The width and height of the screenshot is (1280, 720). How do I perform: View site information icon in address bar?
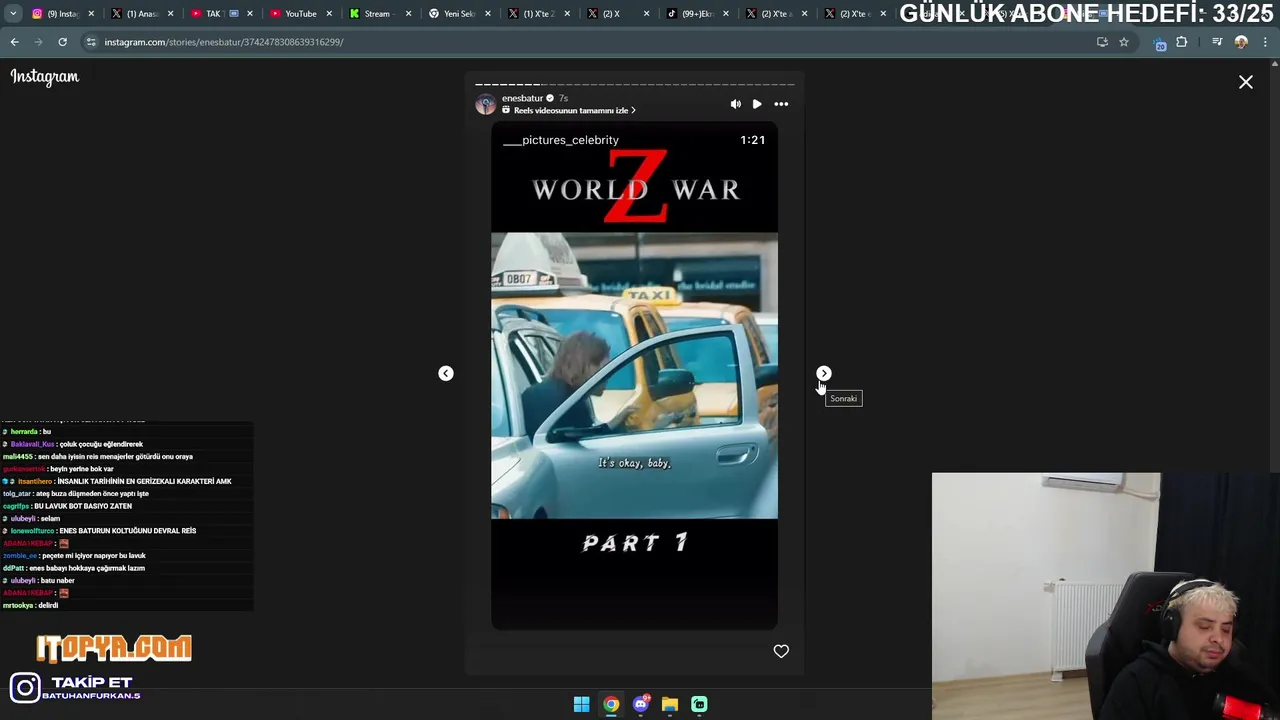[x=91, y=42]
